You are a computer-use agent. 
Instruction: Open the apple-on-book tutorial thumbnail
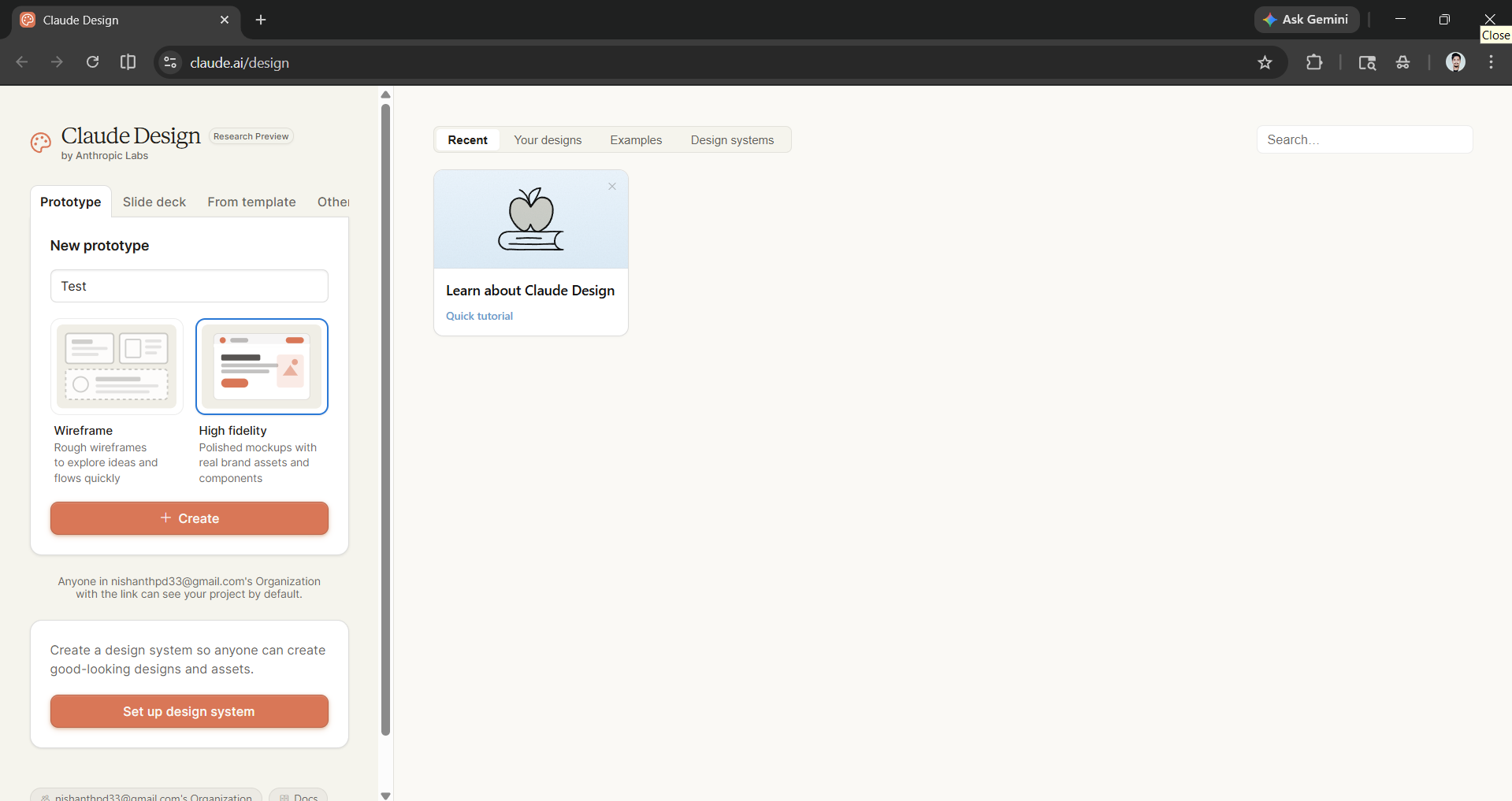pos(531,219)
